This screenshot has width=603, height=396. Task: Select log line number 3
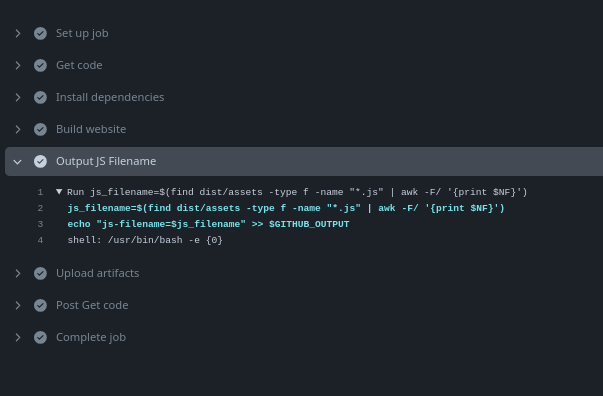click(x=40, y=224)
